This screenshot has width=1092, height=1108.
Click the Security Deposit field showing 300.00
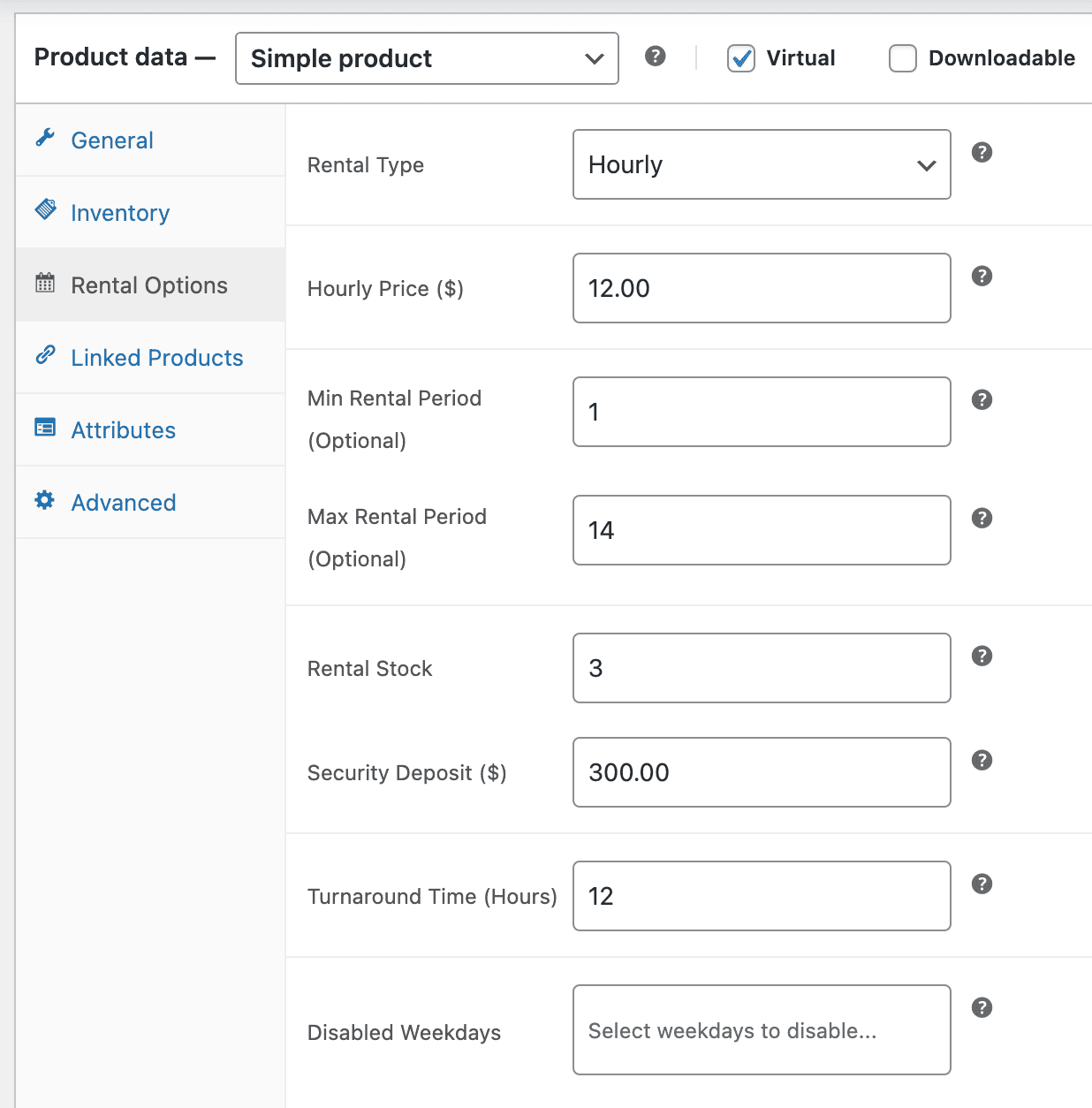[762, 772]
